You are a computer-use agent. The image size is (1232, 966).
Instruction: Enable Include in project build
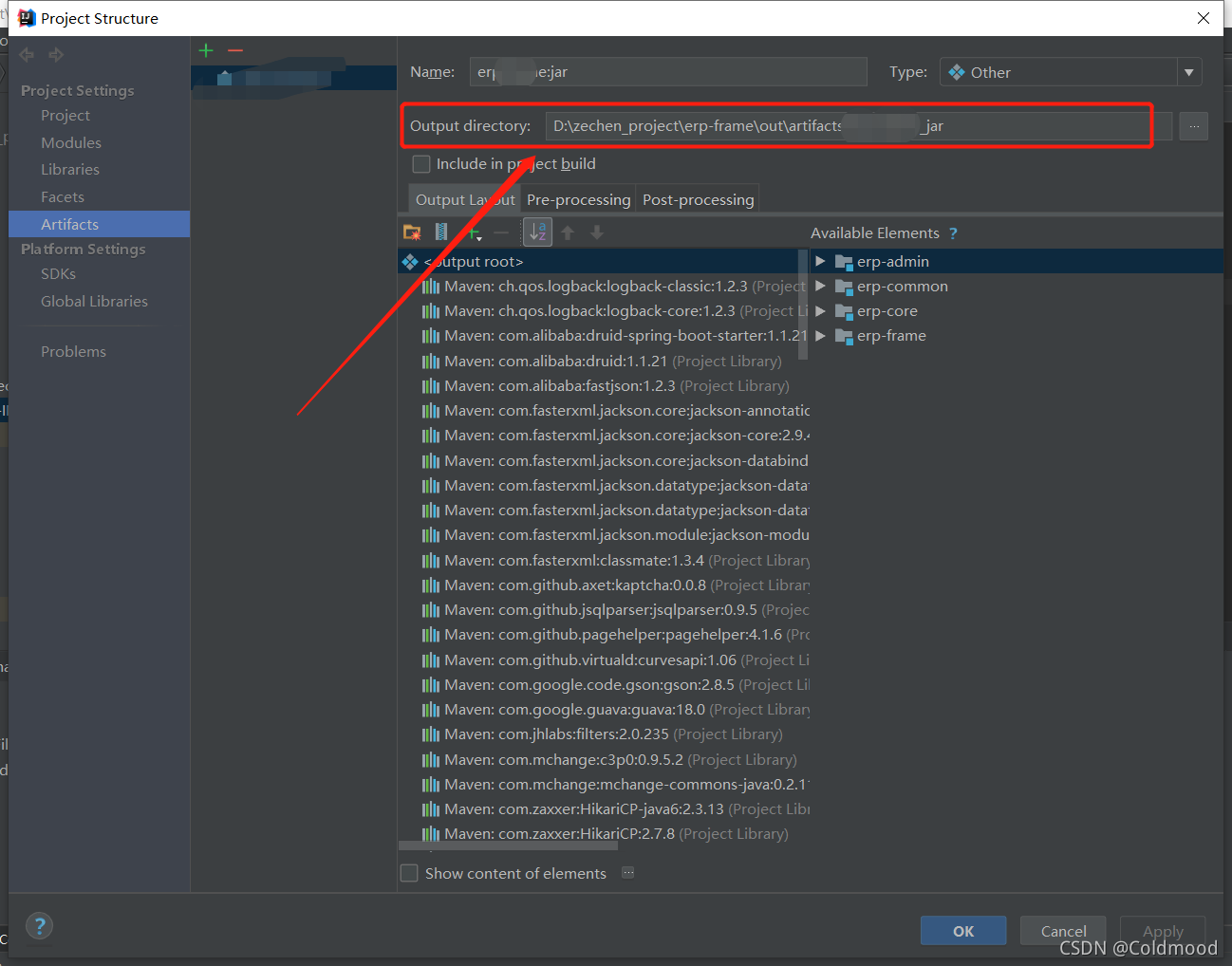click(x=421, y=164)
